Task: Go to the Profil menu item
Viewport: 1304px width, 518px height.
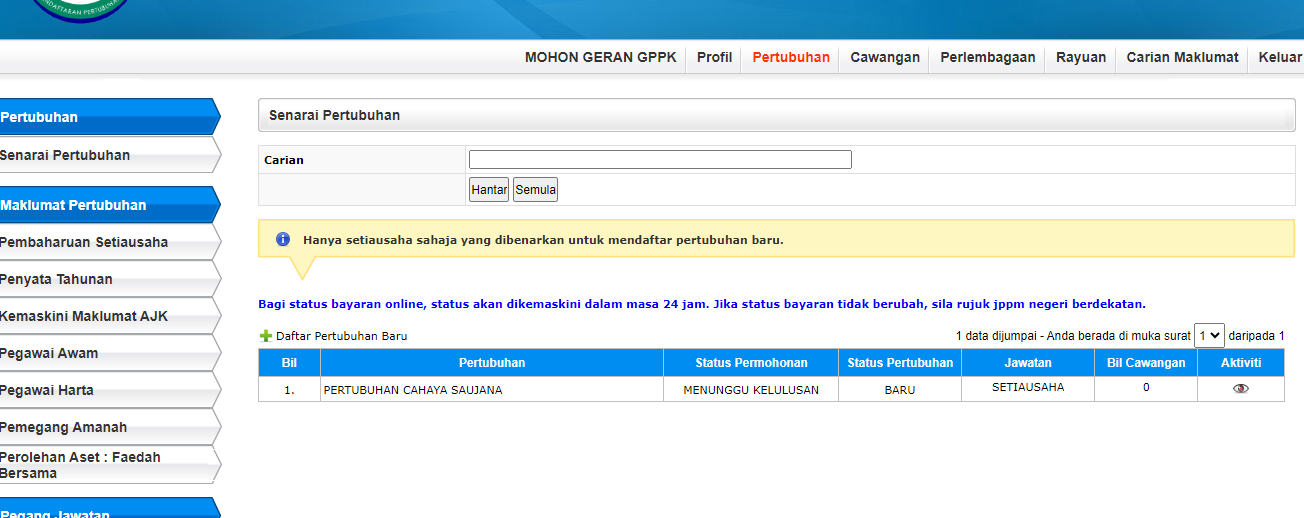Action: 714,57
